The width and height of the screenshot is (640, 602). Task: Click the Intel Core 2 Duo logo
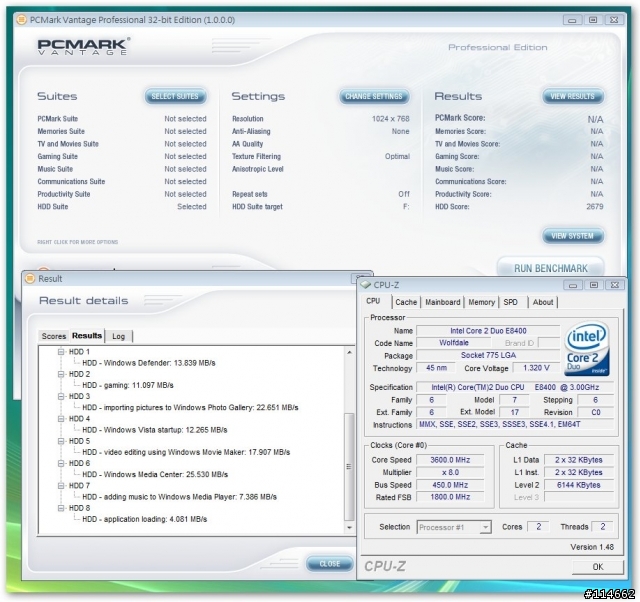587,349
